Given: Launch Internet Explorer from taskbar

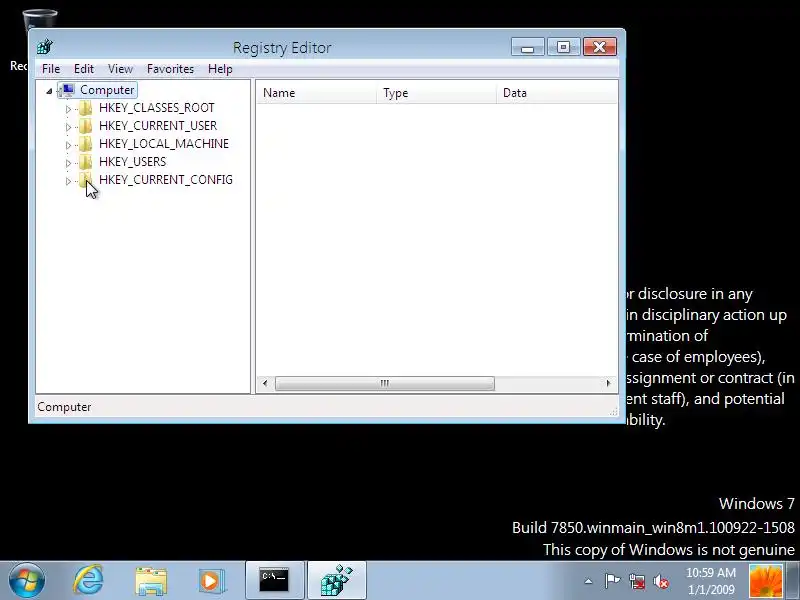Looking at the screenshot, I should click(x=89, y=581).
